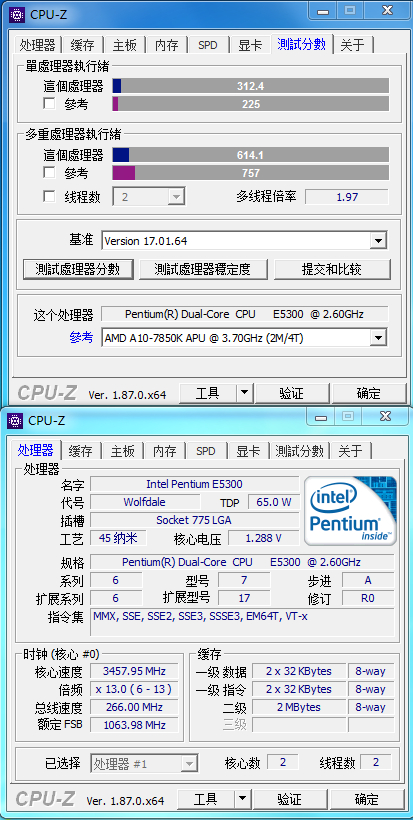Screen dimensions: 413x820
Task: Click CPU-Z app icon in upper window title bar
Action: [x=17, y=14]
